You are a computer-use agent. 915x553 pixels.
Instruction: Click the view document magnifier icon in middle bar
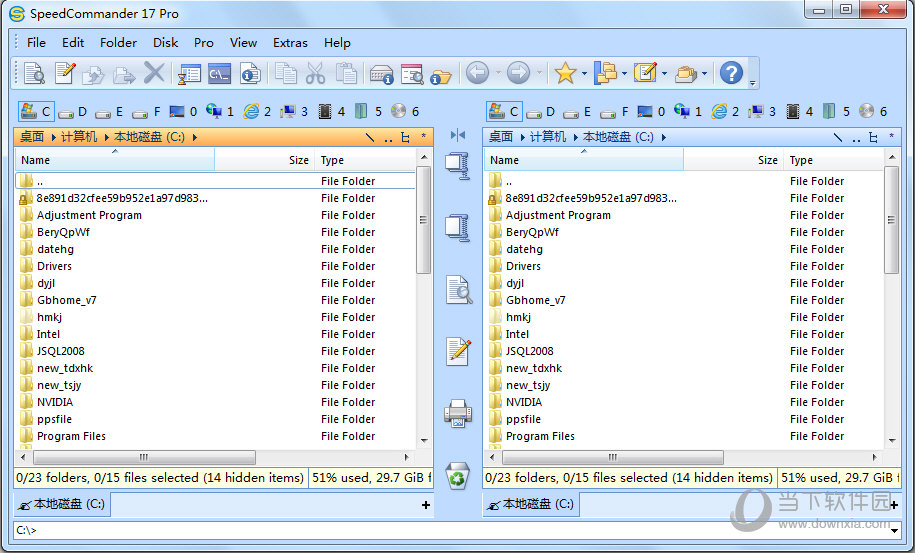pos(459,290)
